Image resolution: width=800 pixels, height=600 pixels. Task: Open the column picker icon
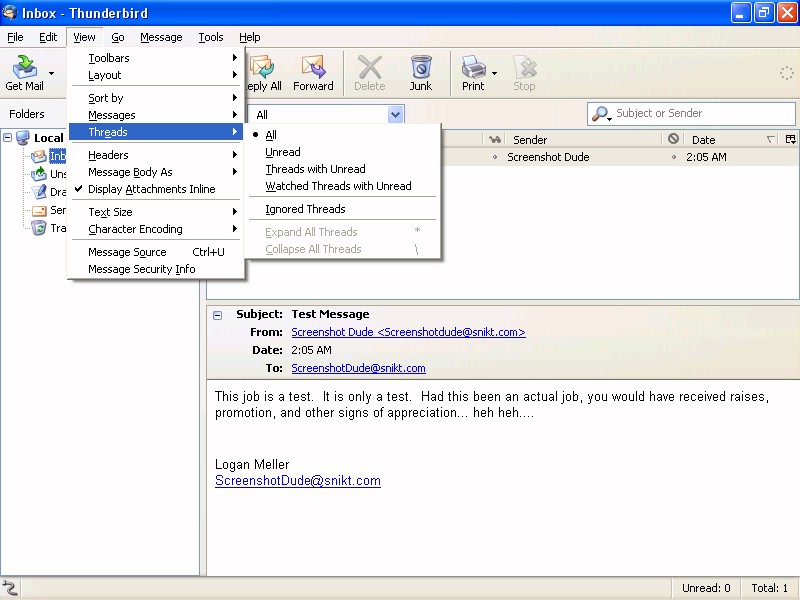point(791,139)
